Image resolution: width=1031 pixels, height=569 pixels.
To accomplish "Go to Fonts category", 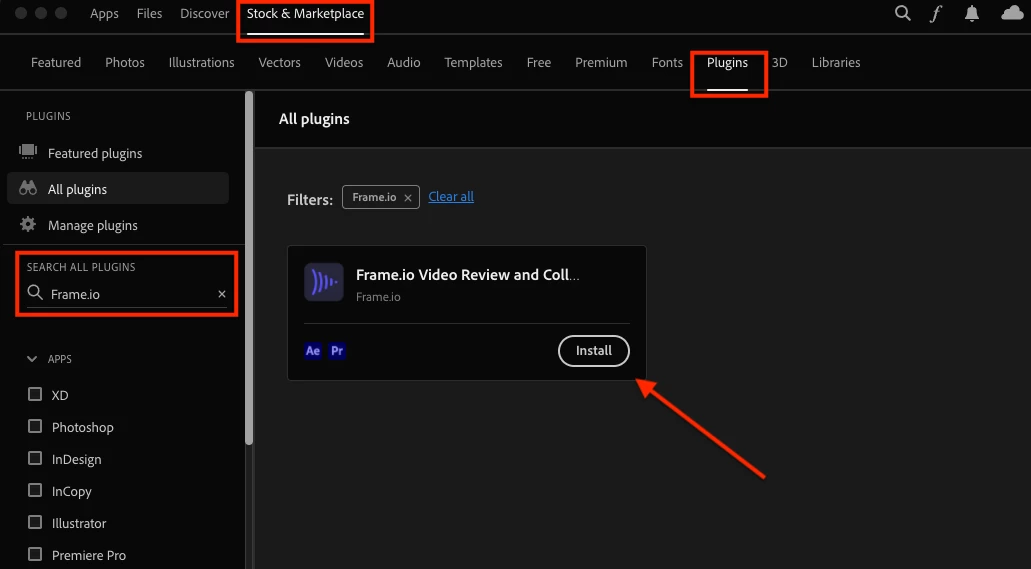I will 667,62.
